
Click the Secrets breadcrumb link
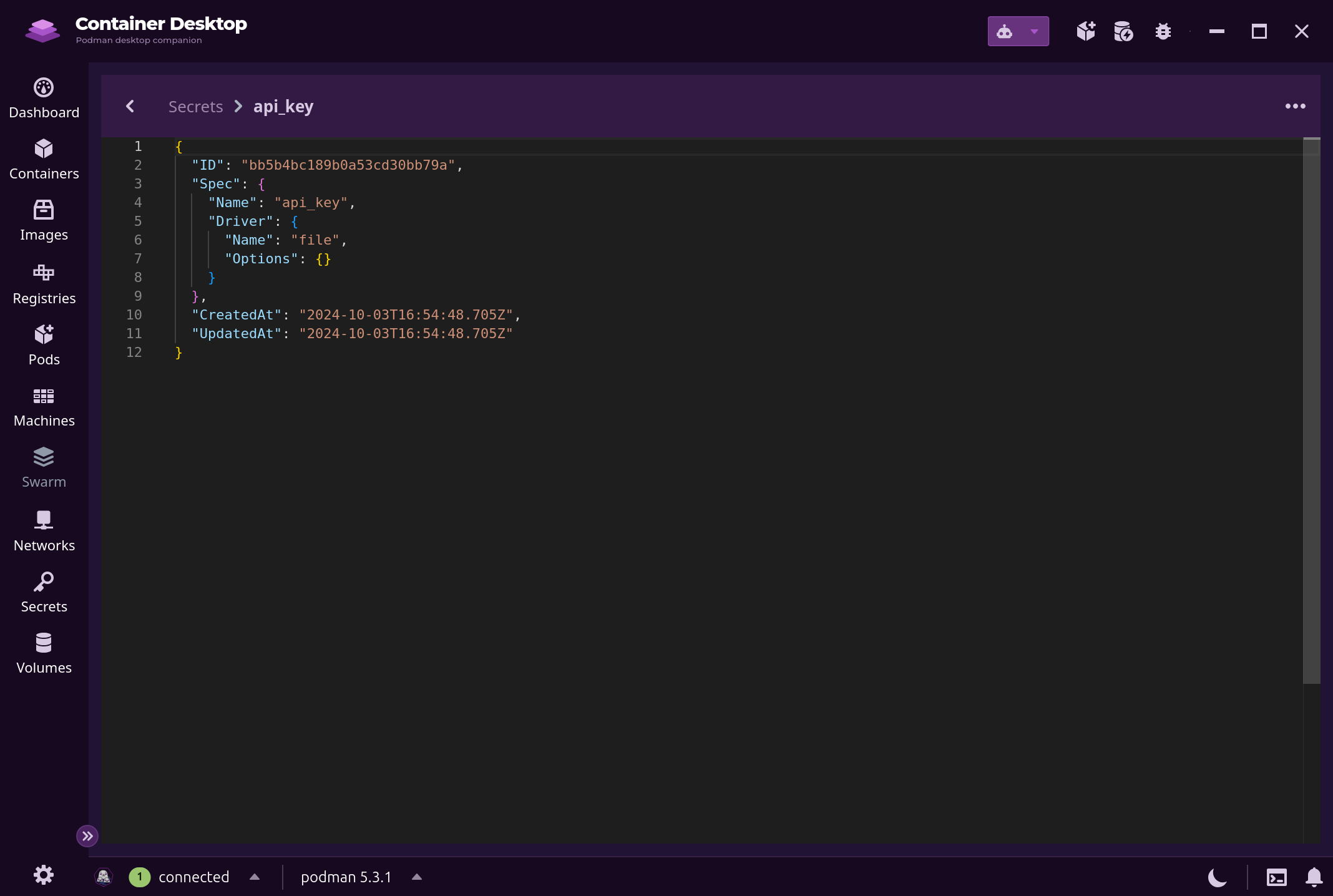(195, 107)
